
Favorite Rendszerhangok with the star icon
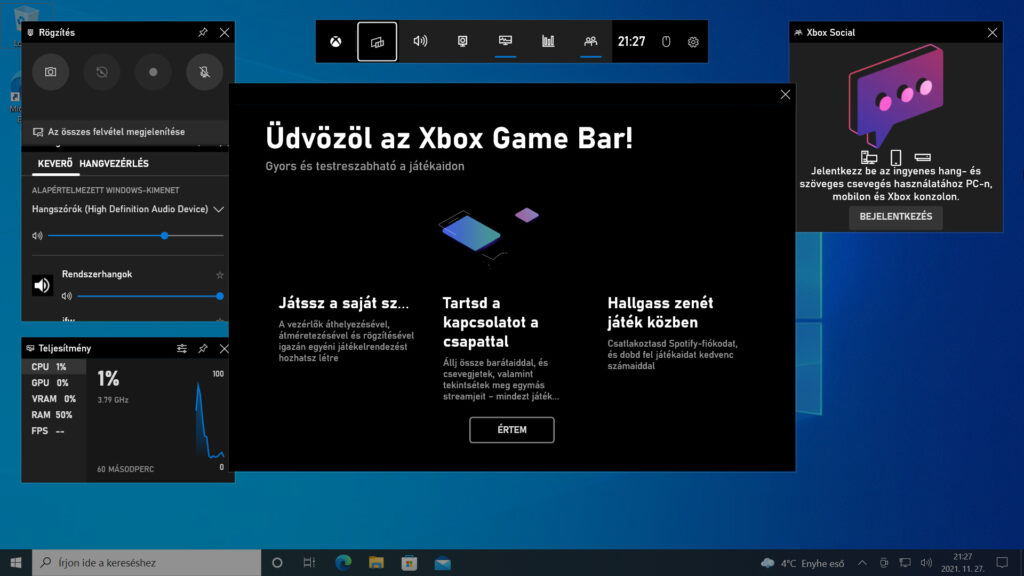pos(219,275)
